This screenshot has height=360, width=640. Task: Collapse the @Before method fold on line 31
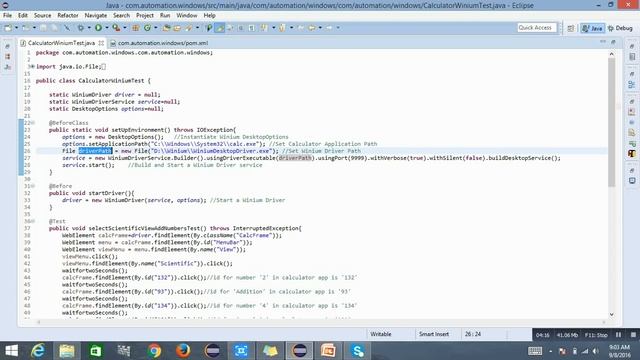[33, 186]
